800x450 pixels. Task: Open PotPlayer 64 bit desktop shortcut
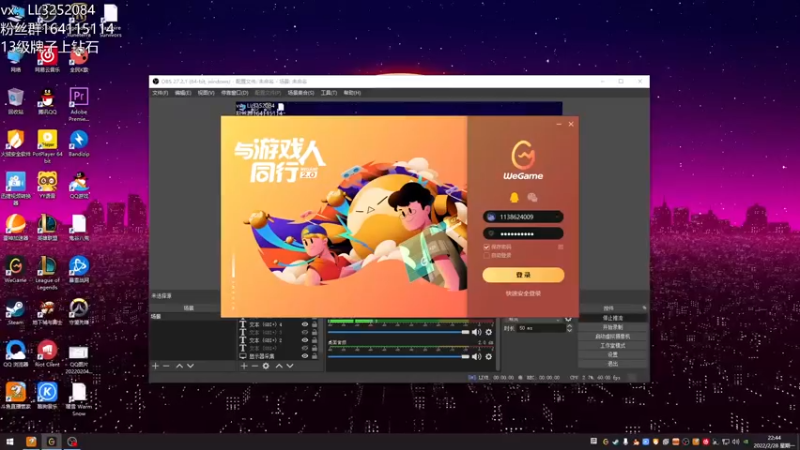[47, 146]
